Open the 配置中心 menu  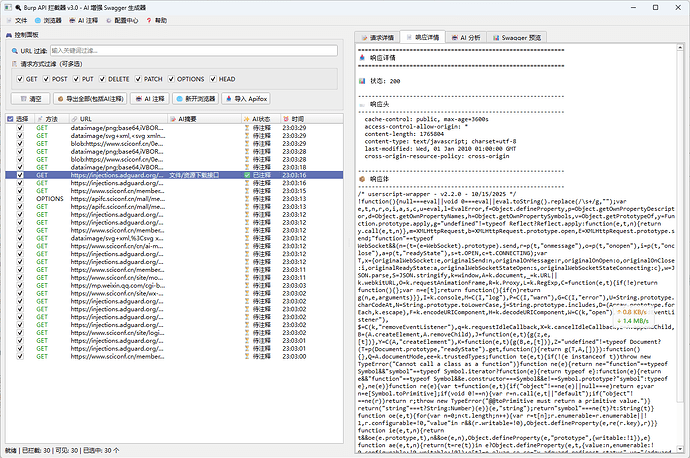(x=122, y=21)
